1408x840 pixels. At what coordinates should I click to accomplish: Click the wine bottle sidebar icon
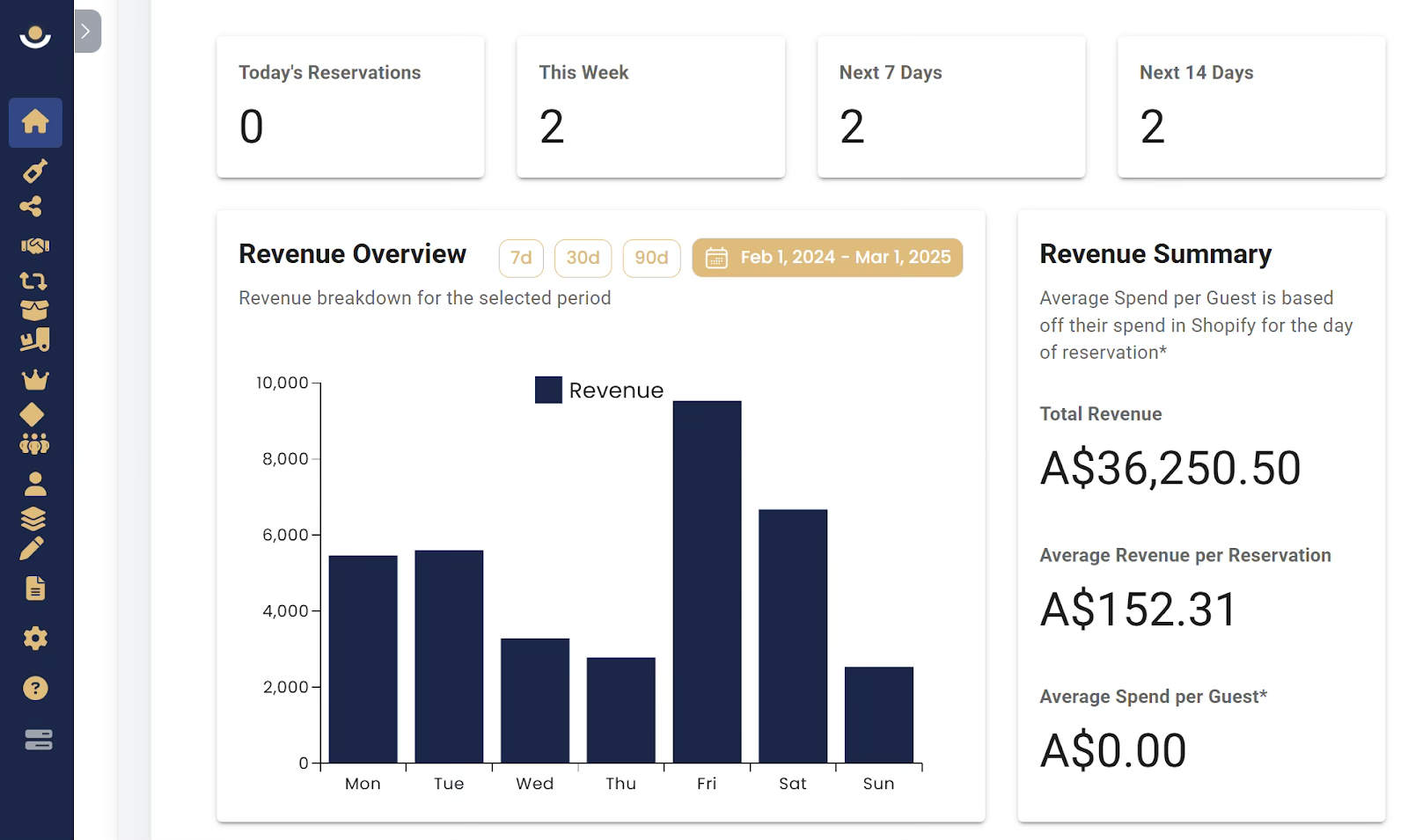(x=35, y=171)
